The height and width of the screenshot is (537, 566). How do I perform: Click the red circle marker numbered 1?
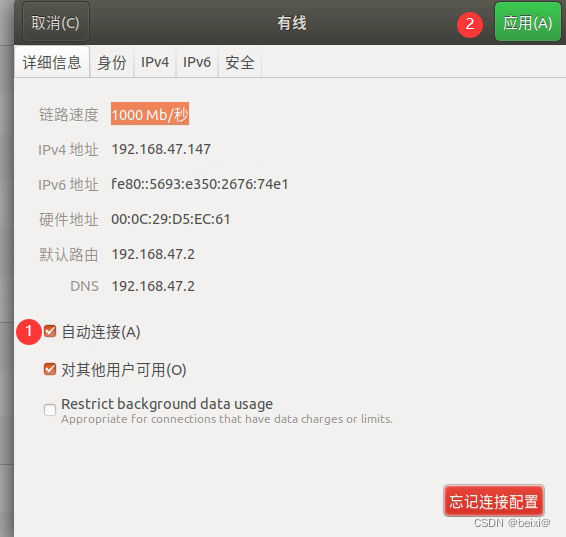[x=29, y=332]
